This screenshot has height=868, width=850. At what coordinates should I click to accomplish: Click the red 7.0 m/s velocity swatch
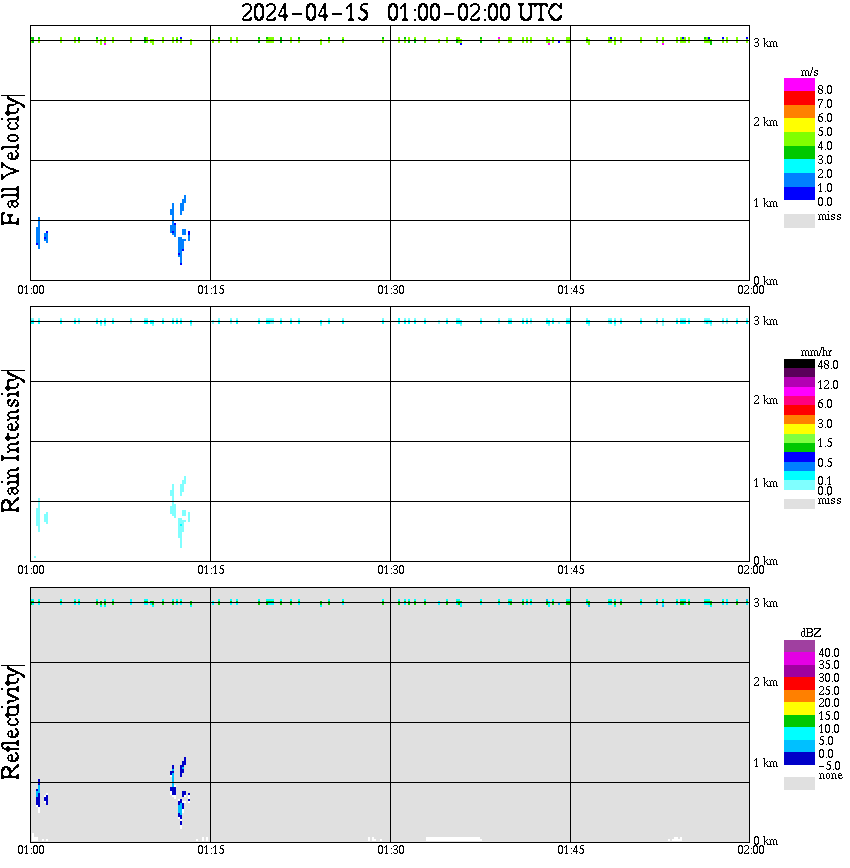799,97
